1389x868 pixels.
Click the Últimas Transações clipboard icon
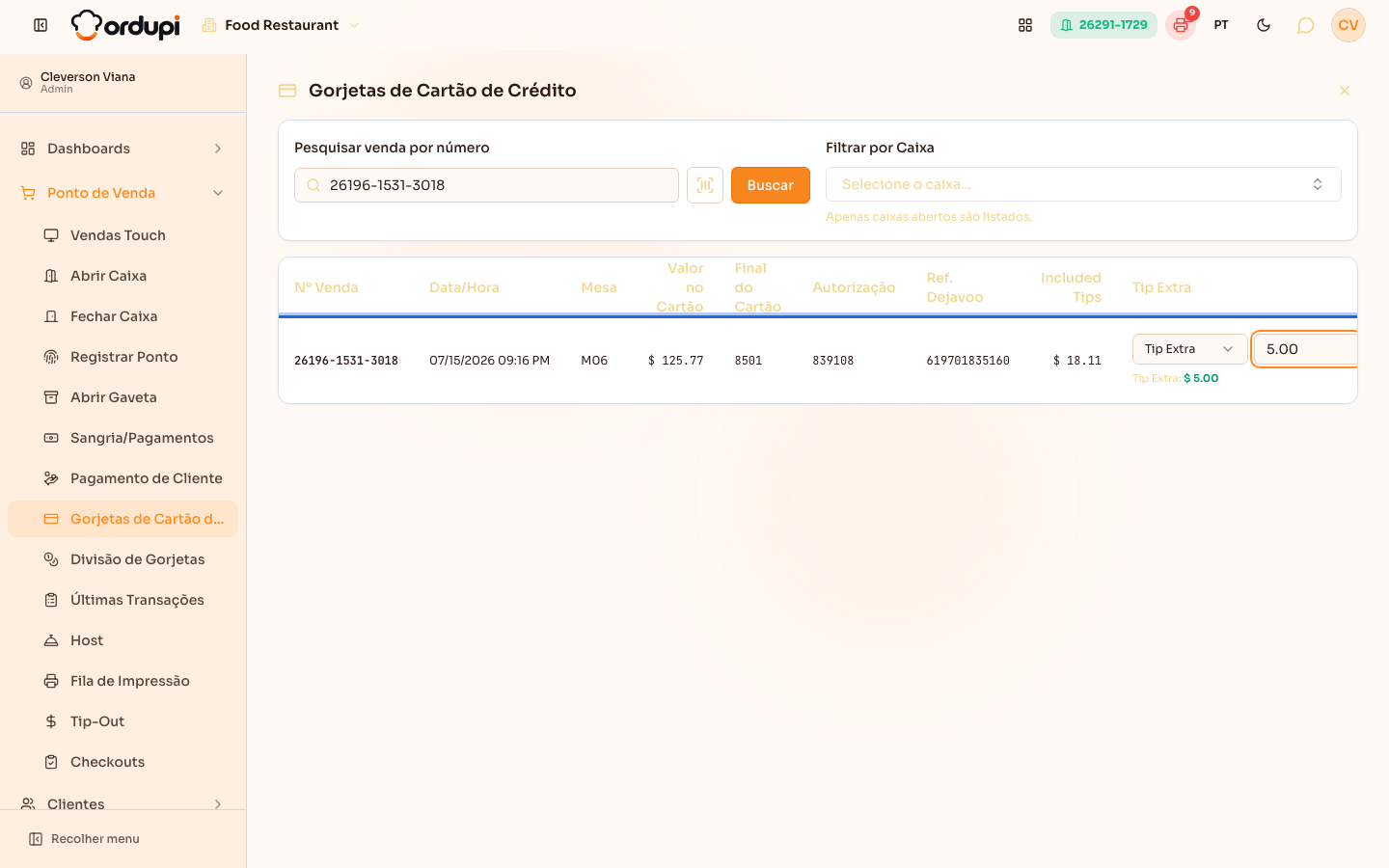(x=51, y=600)
